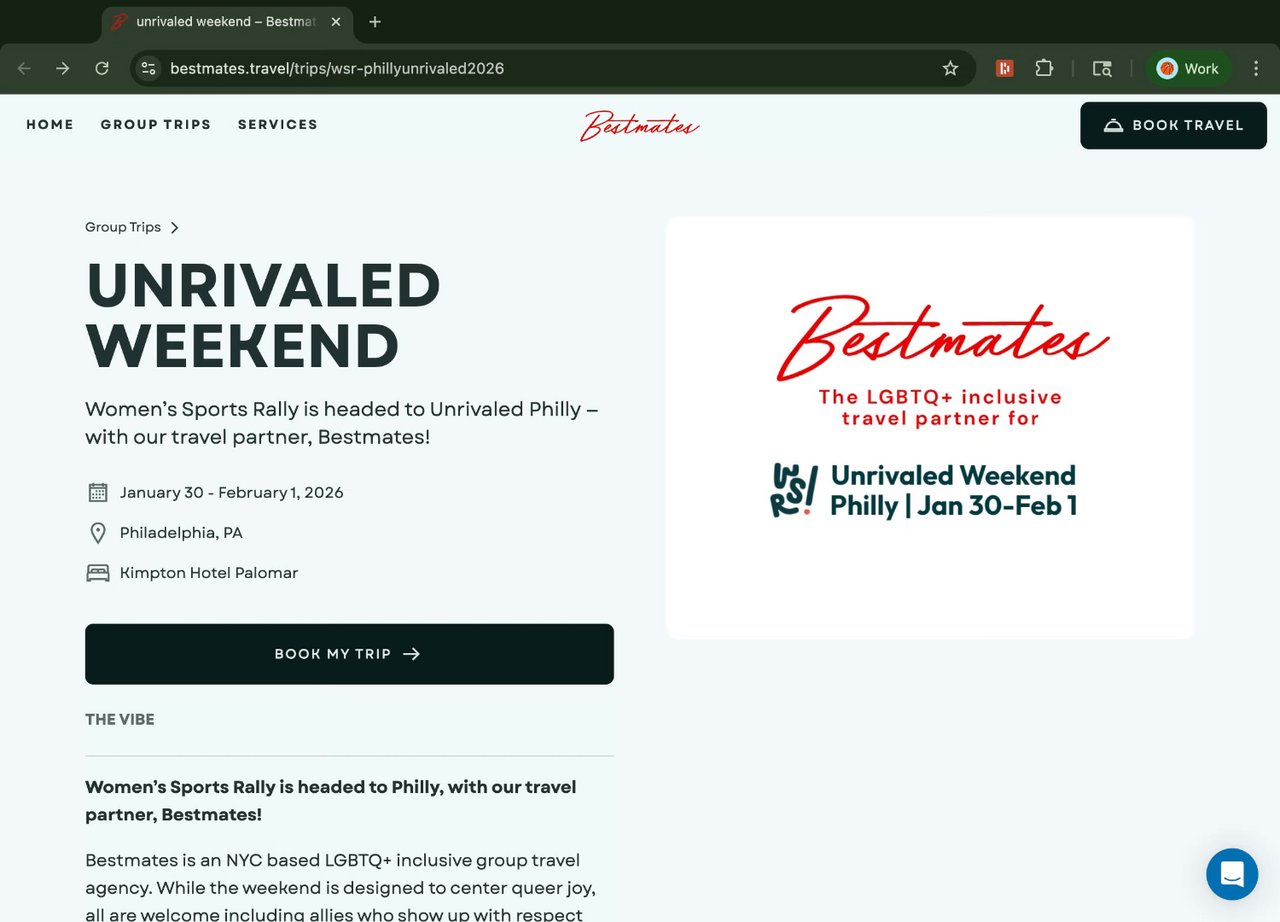Click the calendar icon beside trip dates
This screenshot has height=922, width=1280.
(98, 492)
